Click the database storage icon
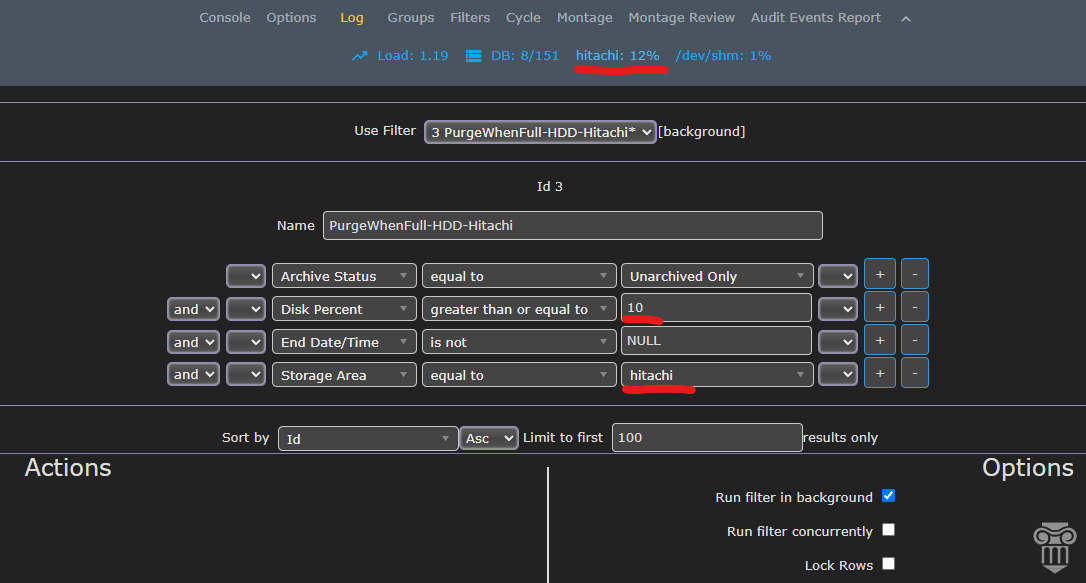This screenshot has height=583, width=1086. coord(474,56)
